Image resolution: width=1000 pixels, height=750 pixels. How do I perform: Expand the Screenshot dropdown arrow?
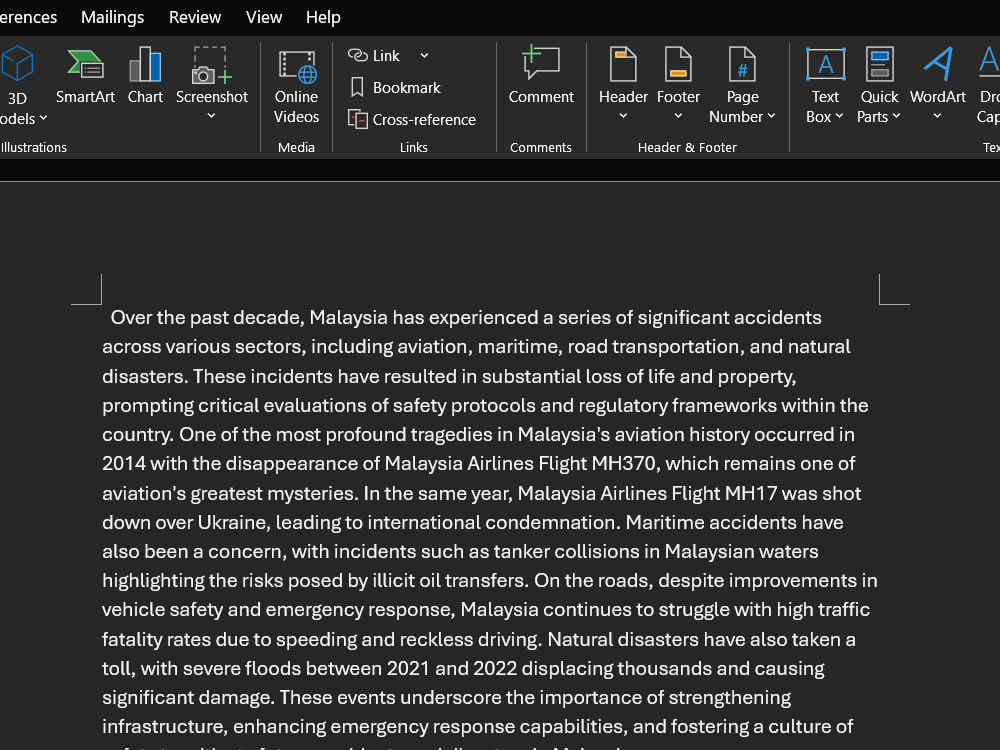[x=211, y=116]
